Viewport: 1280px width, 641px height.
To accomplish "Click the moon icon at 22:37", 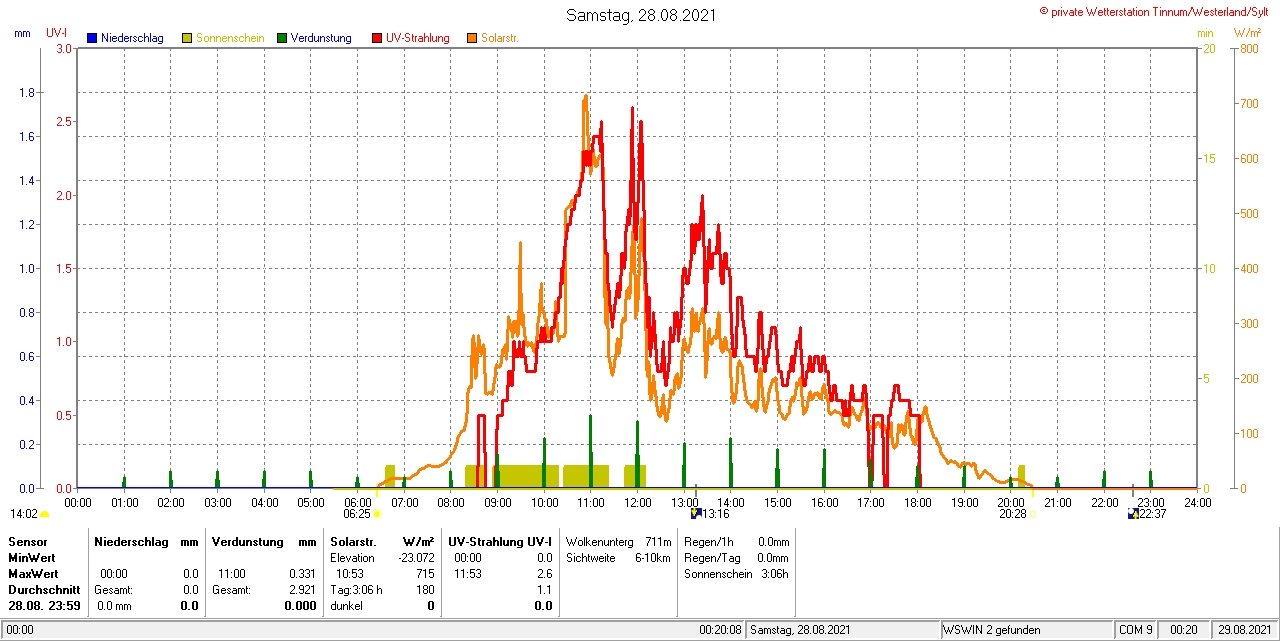I will tap(1133, 514).
